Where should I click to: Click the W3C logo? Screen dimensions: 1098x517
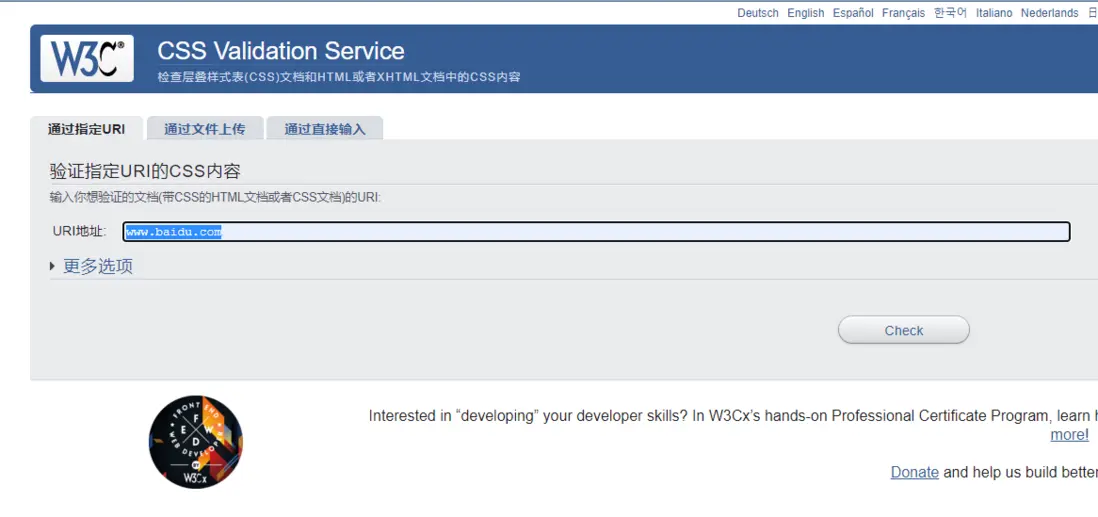point(87,59)
